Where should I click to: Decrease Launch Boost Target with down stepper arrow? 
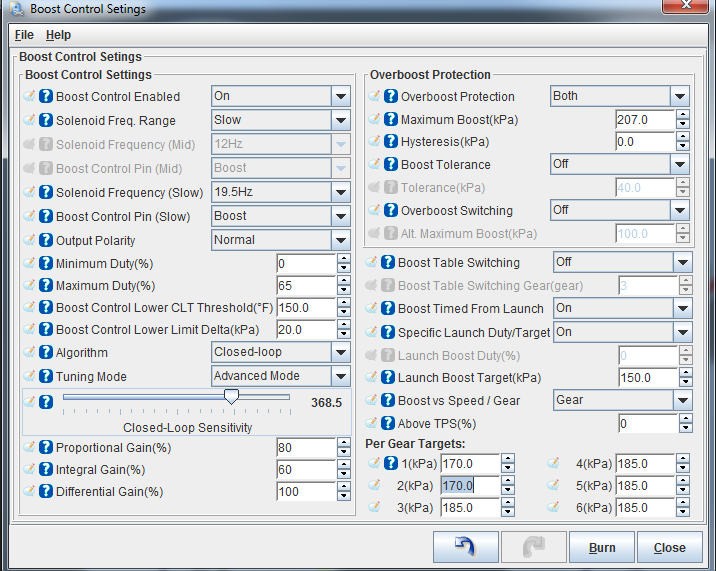click(x=685, y=382)
